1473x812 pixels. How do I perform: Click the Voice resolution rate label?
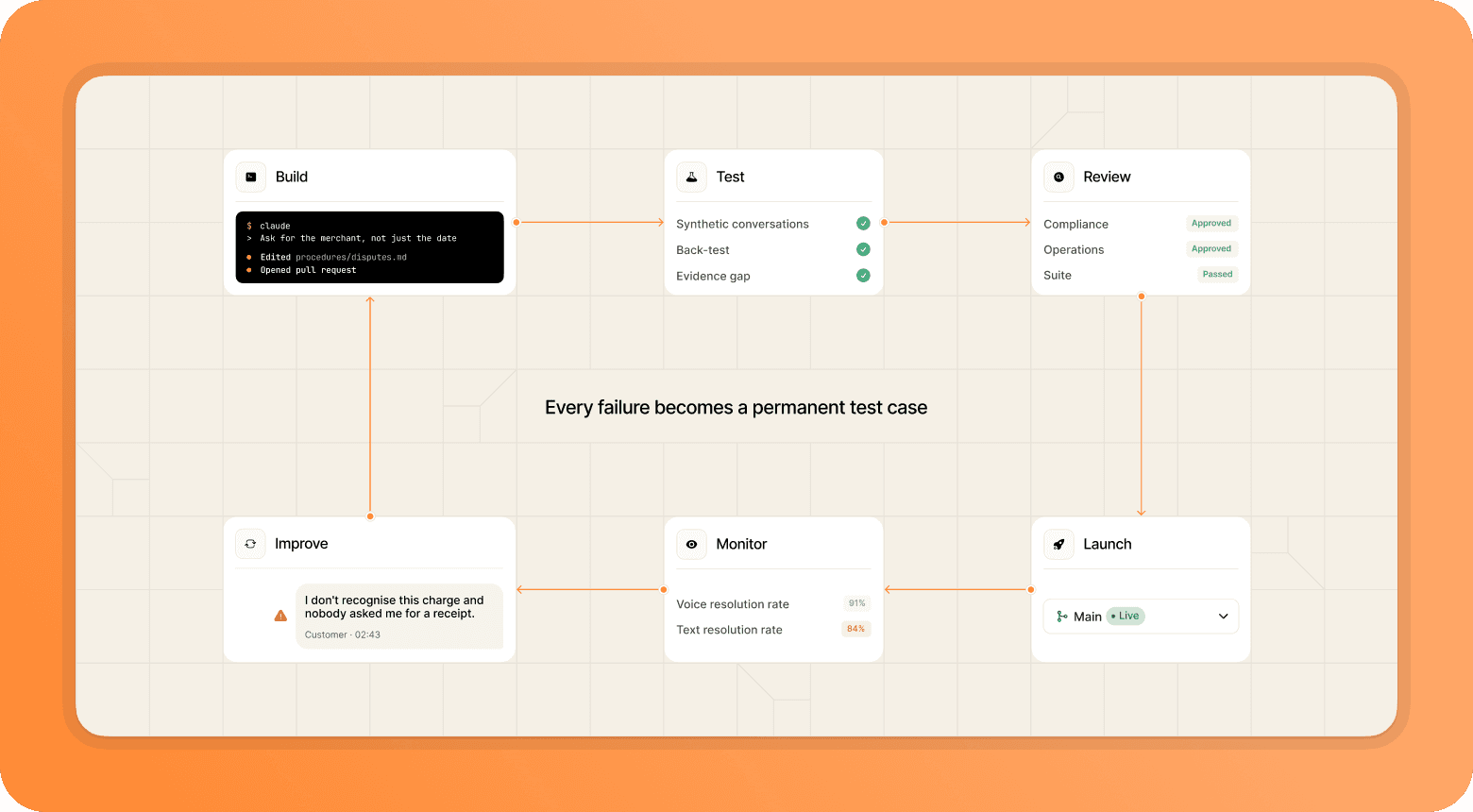(x=733, y=604)
